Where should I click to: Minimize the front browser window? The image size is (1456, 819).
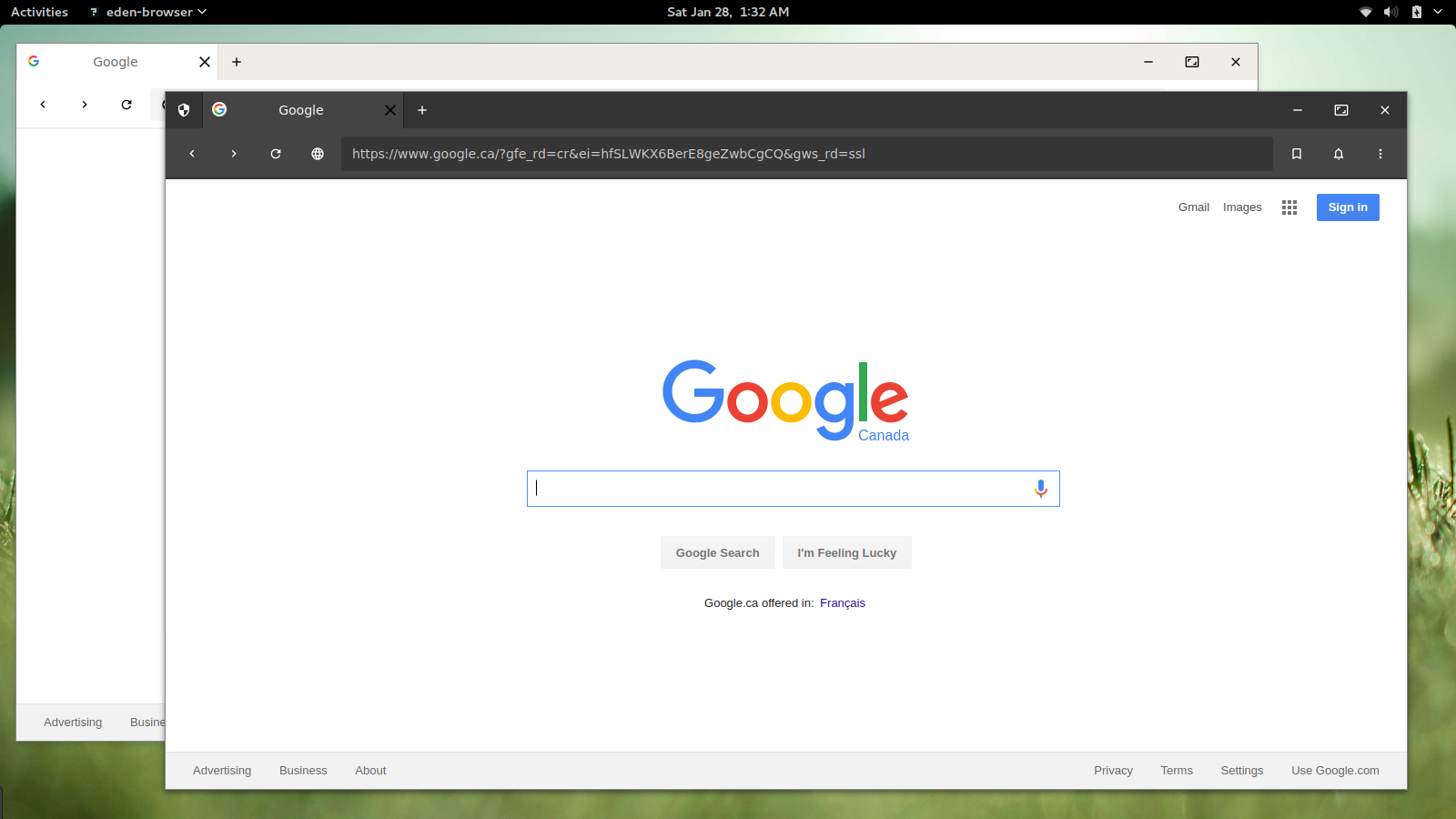click(1298, 110)
